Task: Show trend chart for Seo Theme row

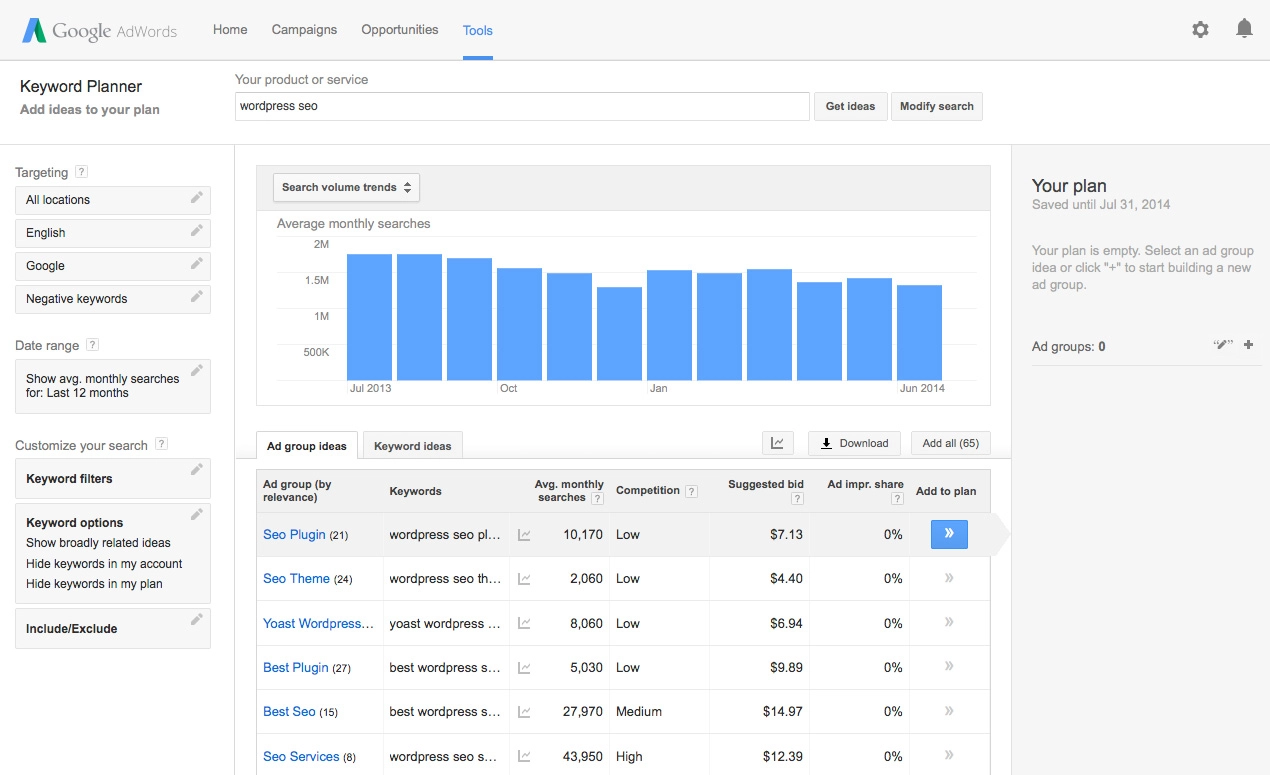Action: 524,579
